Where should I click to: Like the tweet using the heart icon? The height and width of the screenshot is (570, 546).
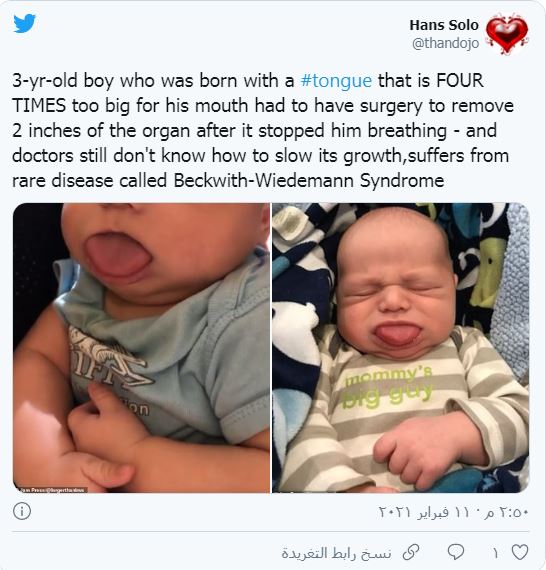coord(520,552)
